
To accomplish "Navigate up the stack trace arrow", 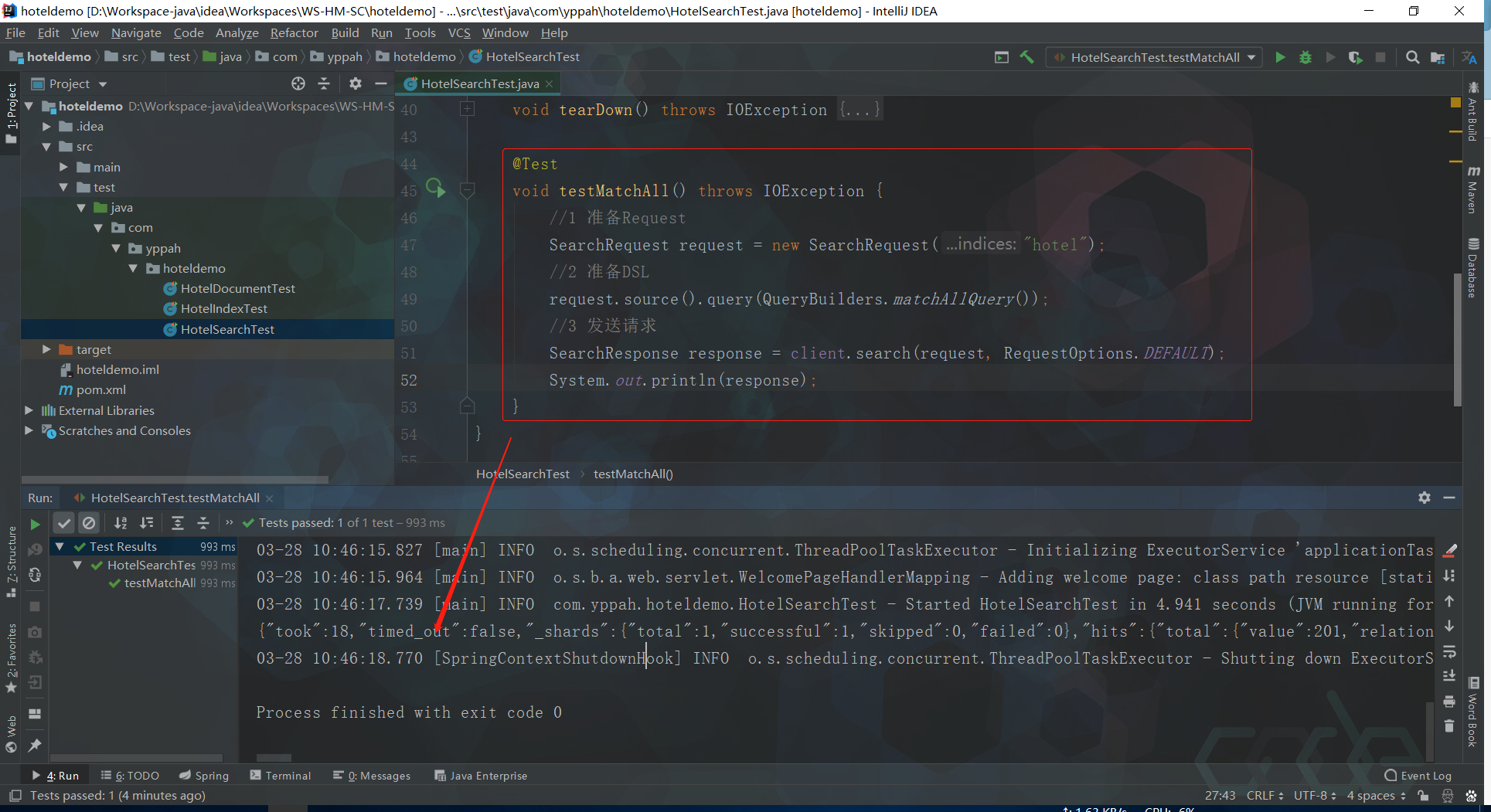I will click(x=1449, y=601).
